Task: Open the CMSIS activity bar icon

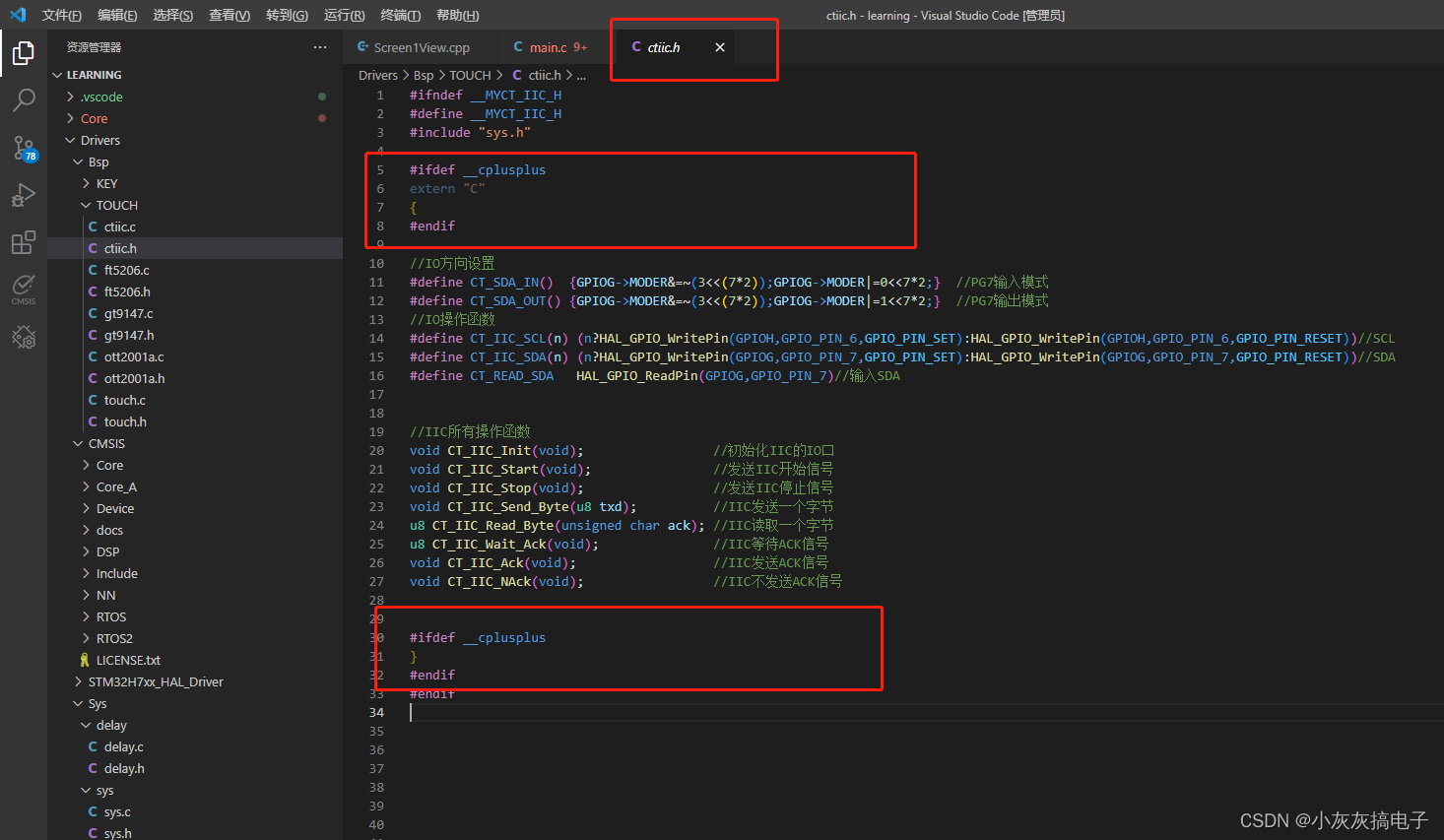Action: pos(24,290)
